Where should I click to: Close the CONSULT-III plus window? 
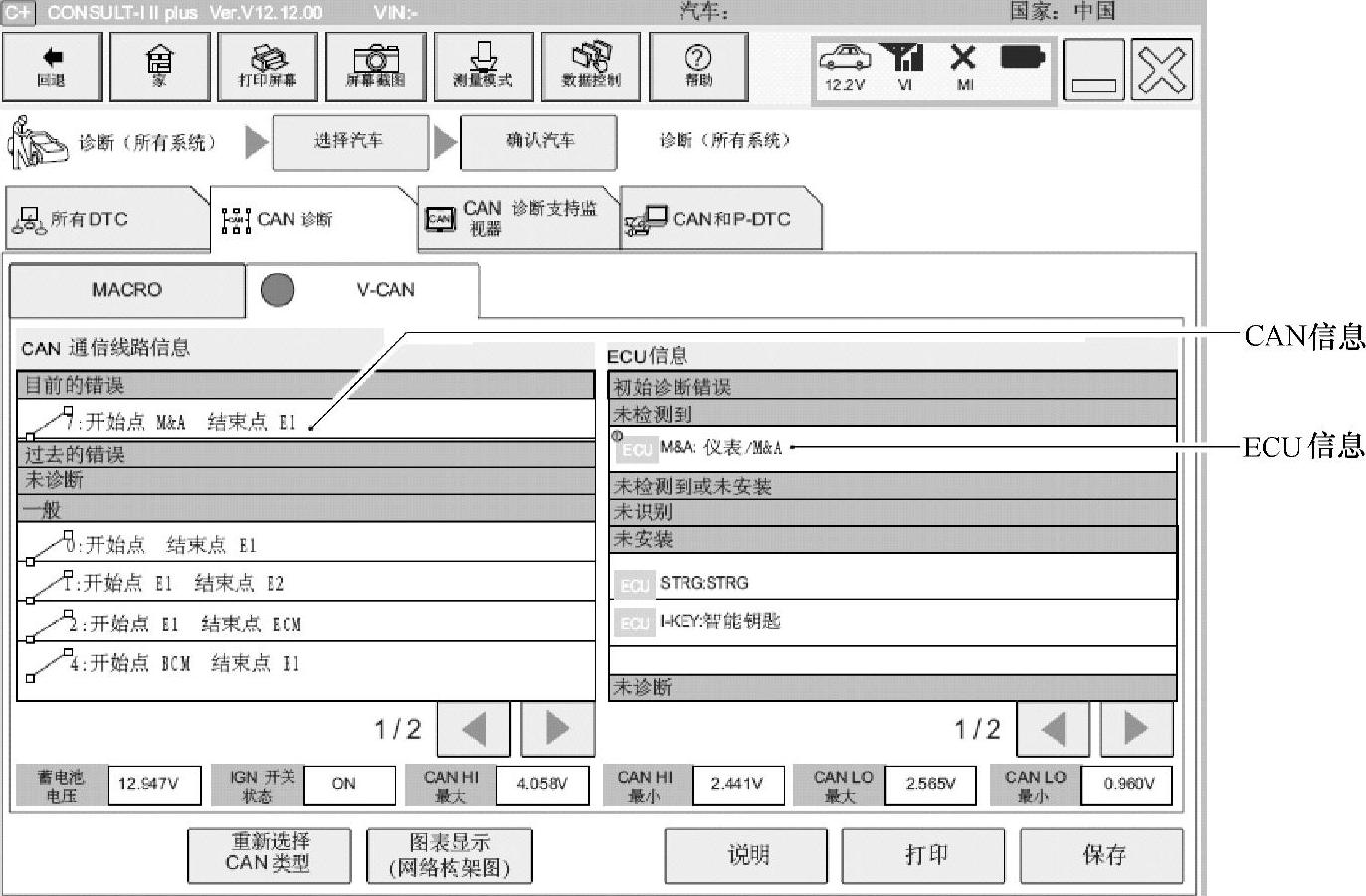[1162, 70]
